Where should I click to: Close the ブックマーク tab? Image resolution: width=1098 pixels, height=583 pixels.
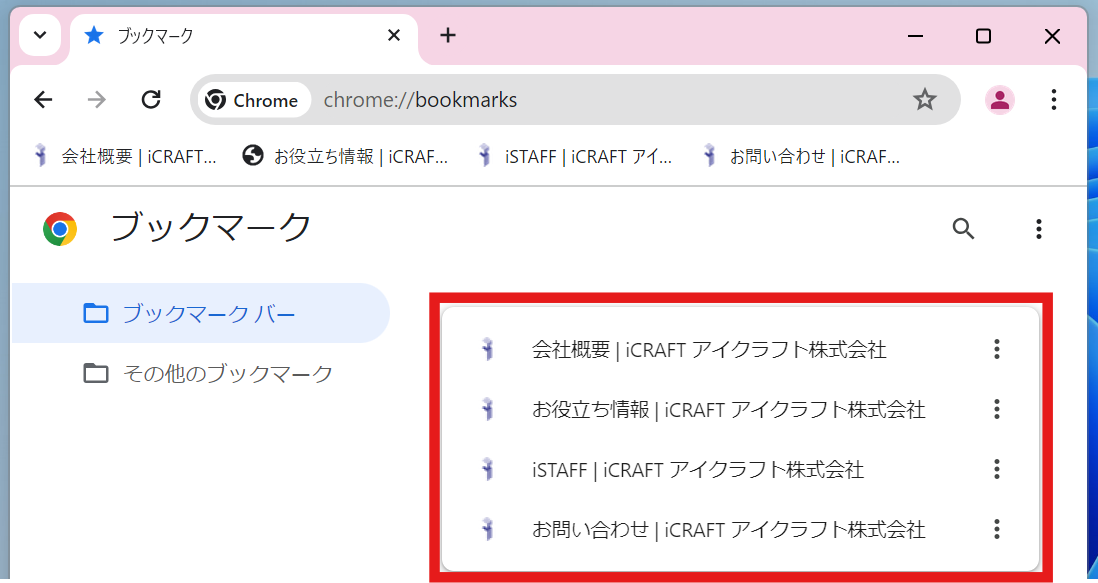point(394,34)
